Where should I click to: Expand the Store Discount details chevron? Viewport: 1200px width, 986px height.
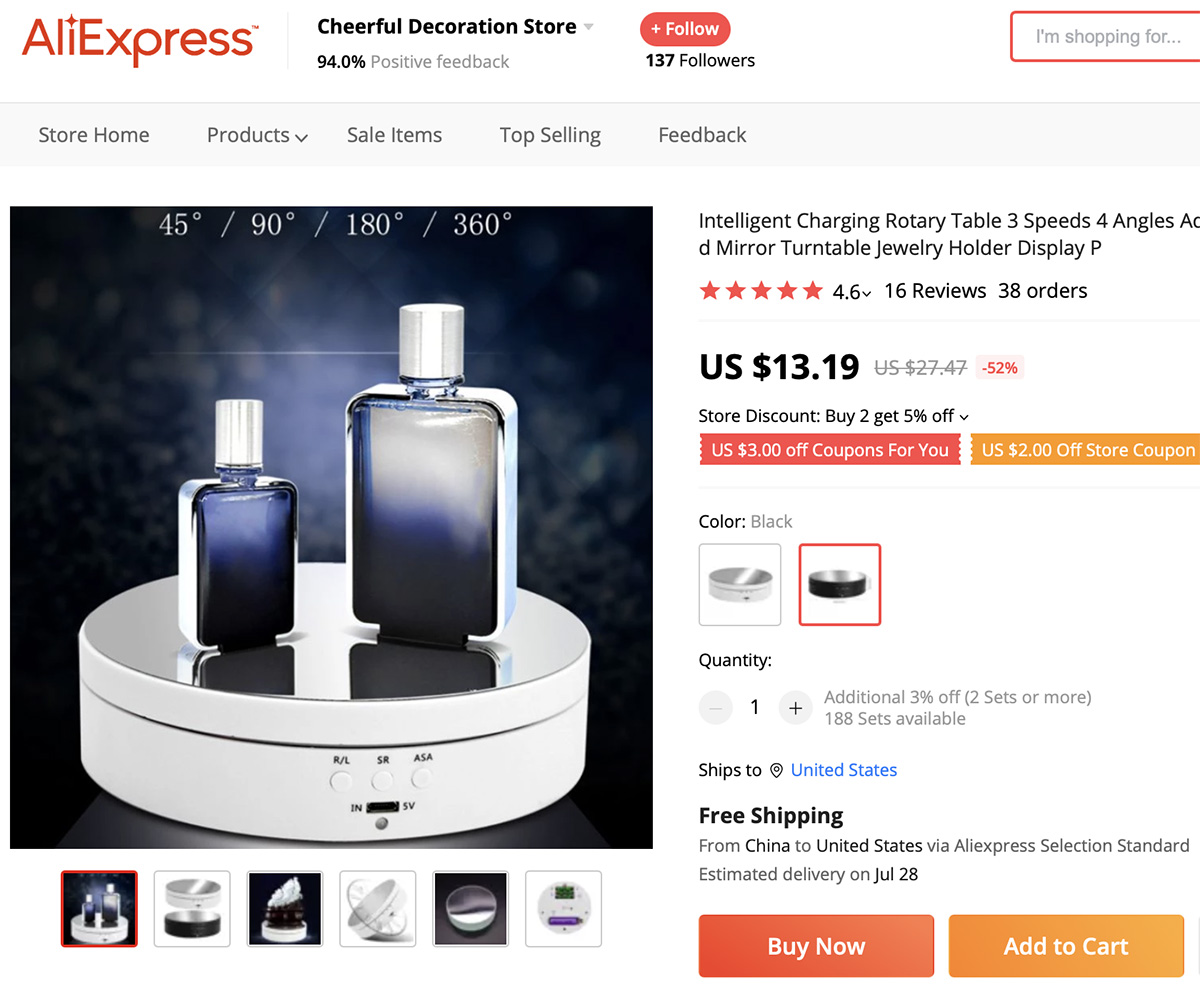point(964,417)
